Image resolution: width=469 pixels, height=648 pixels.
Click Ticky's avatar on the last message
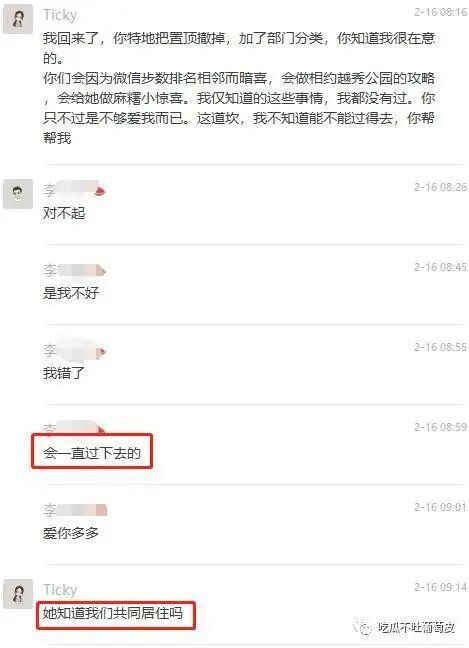point(18,594)
